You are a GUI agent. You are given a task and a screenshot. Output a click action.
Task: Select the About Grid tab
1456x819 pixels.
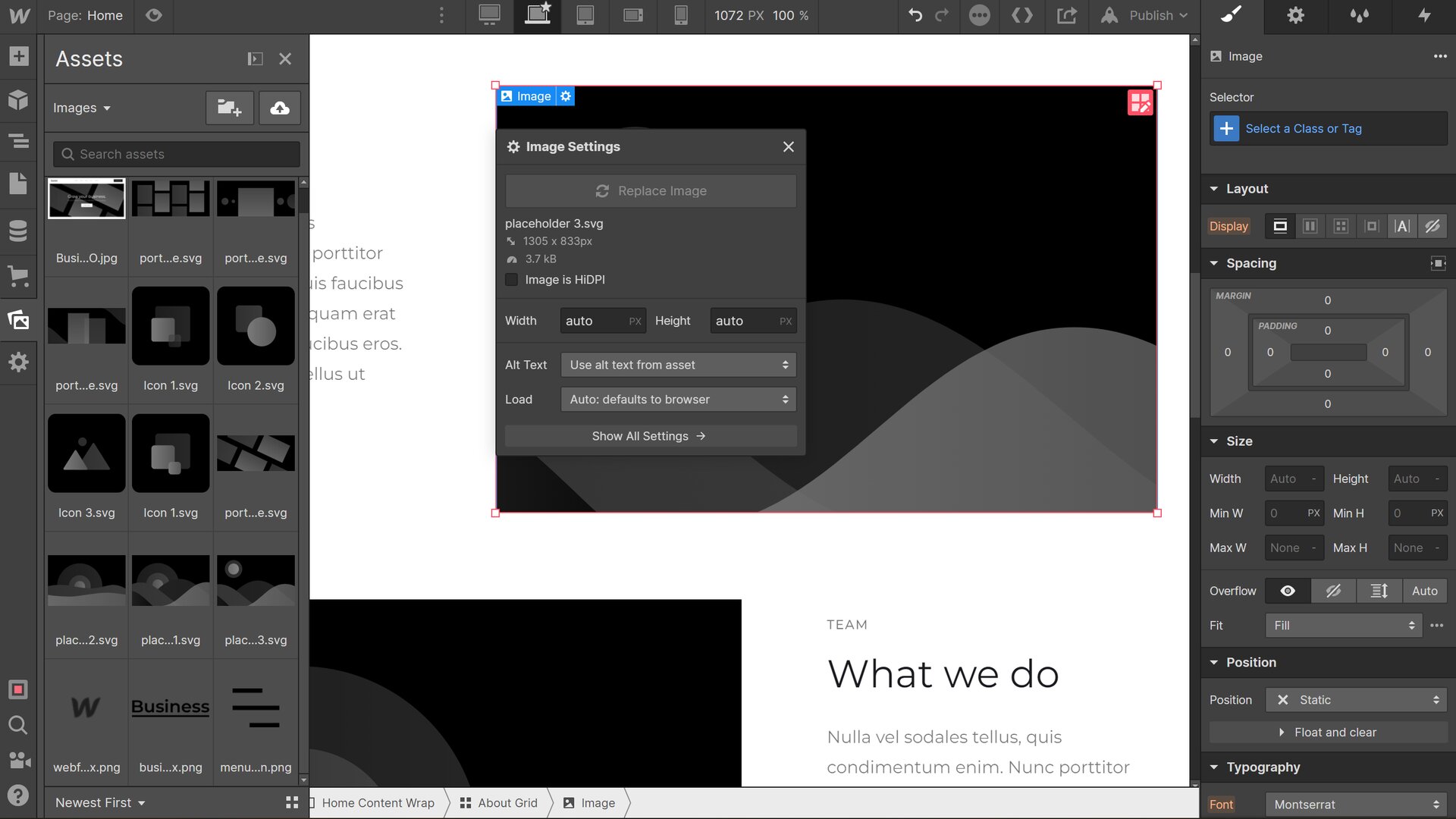click(507, 803)
